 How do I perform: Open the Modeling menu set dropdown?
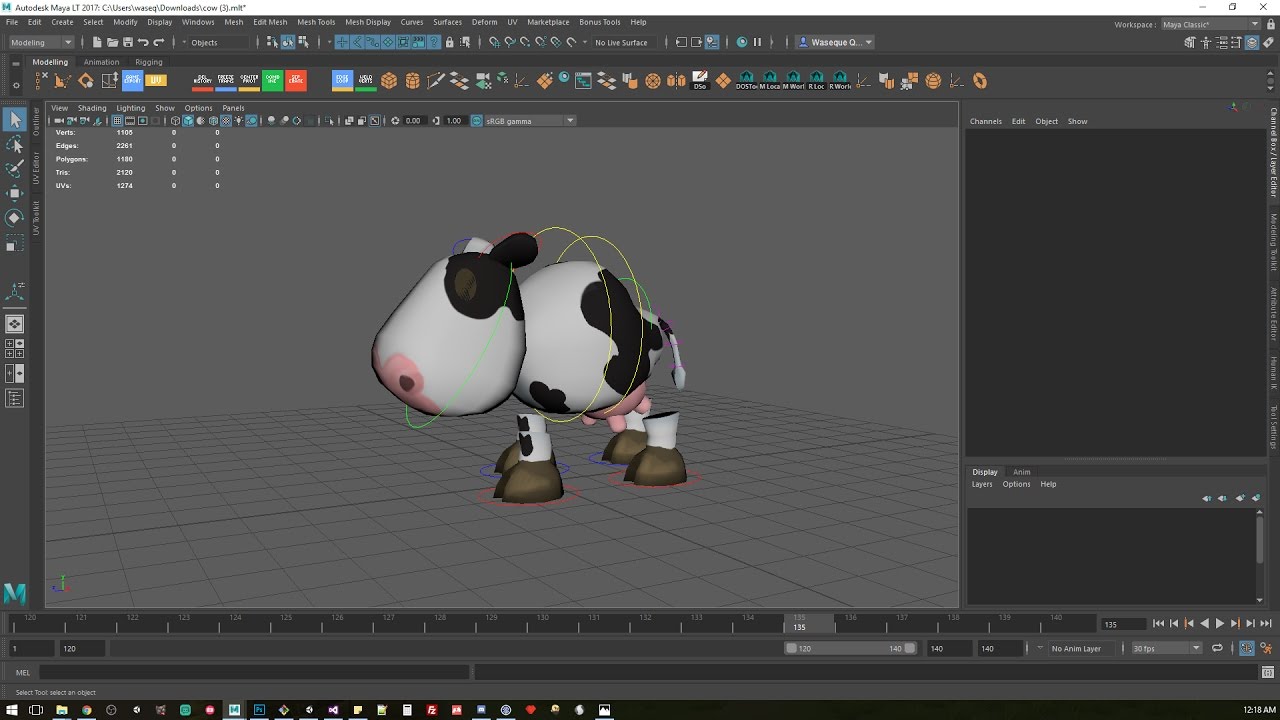[41, 42]
